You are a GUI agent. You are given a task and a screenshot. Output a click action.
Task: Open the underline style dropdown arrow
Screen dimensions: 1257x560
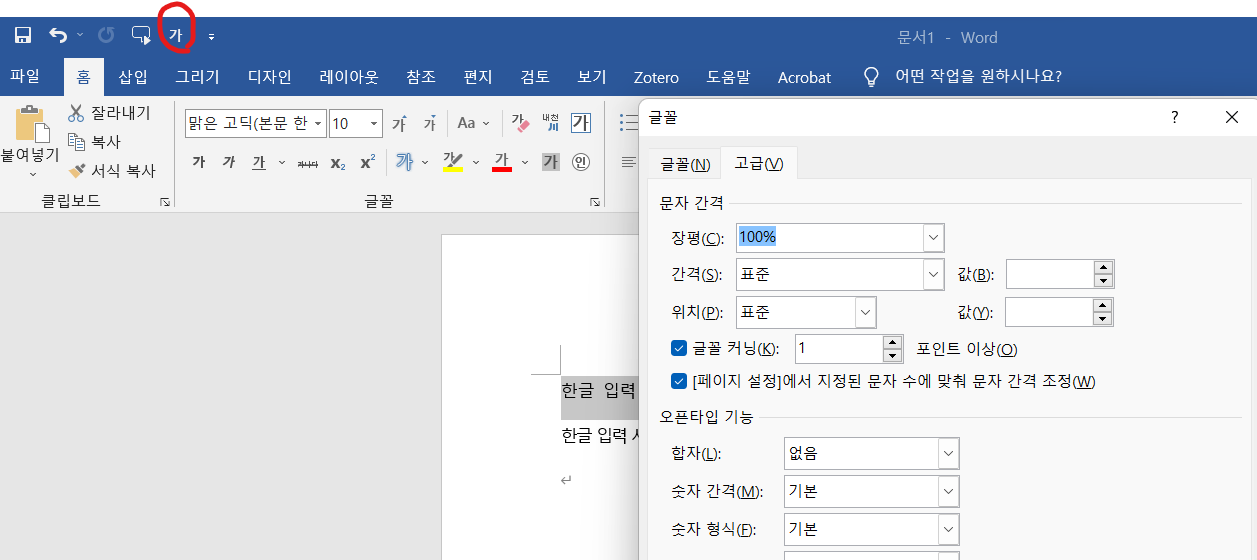click(281, 162)
